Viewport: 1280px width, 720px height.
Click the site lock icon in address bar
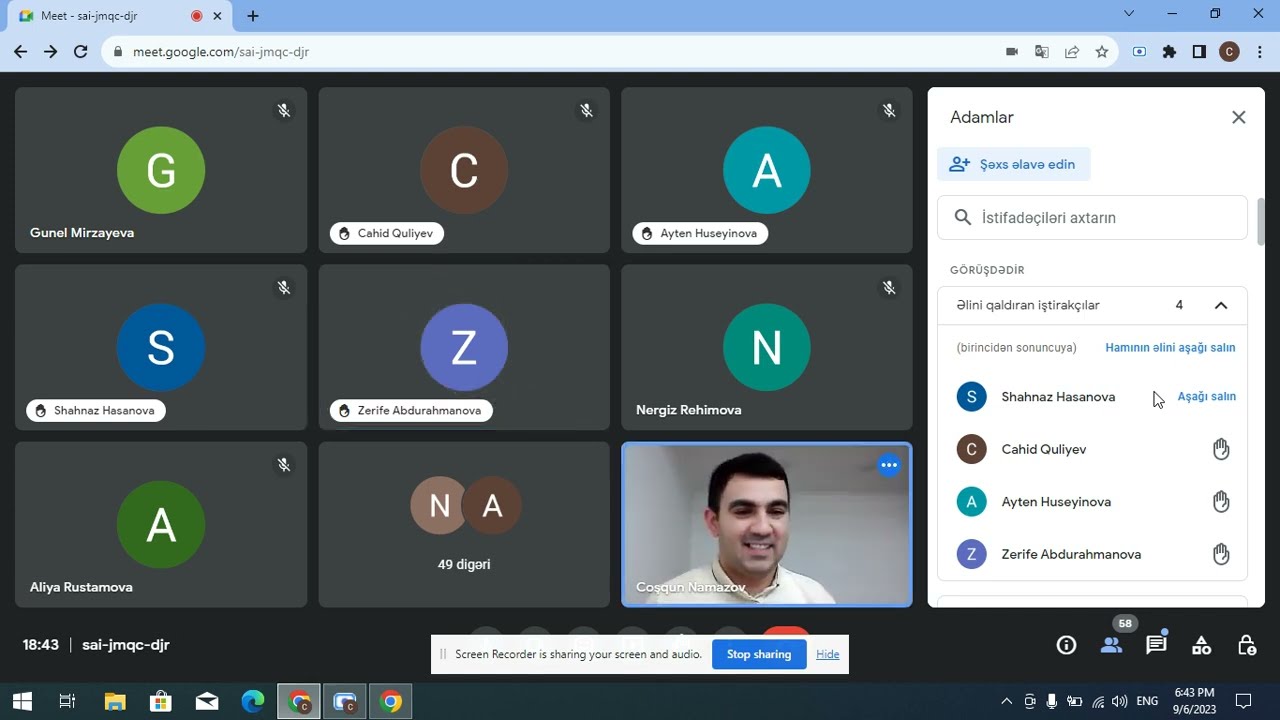coord(118,52)
